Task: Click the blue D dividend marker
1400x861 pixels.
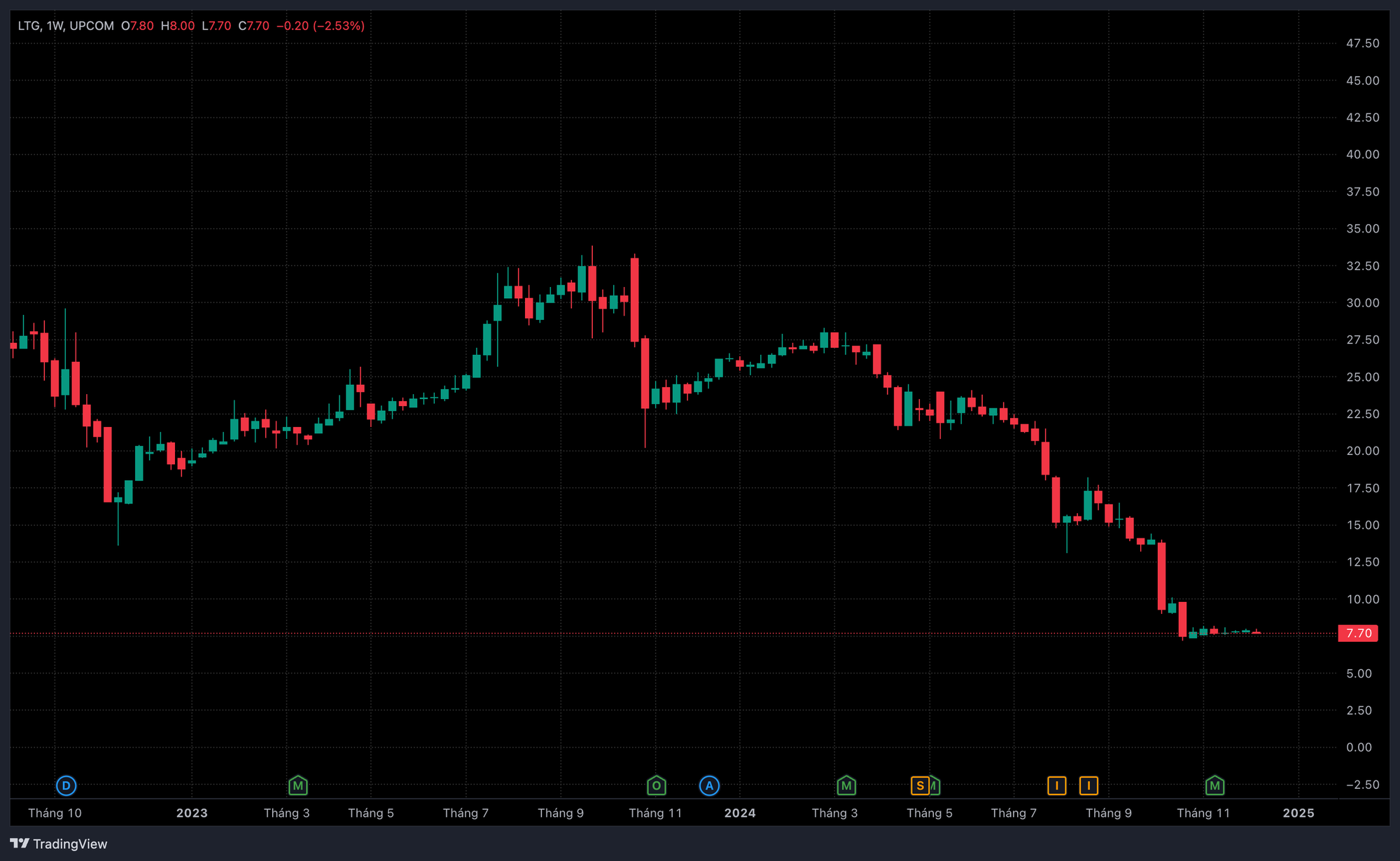Action: tap(66, 785)
